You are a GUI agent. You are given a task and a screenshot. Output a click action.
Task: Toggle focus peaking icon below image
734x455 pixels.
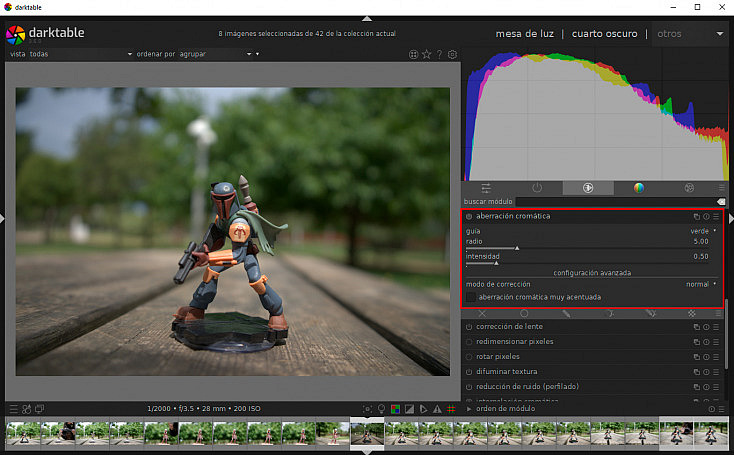(367, 409)
